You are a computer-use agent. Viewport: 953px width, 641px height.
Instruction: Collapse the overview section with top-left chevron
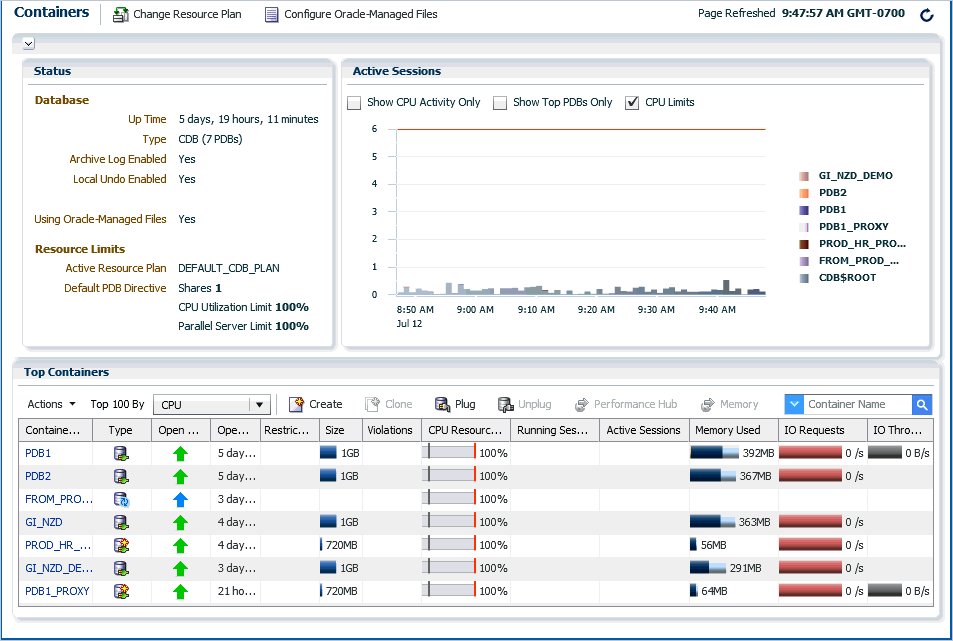28,43
